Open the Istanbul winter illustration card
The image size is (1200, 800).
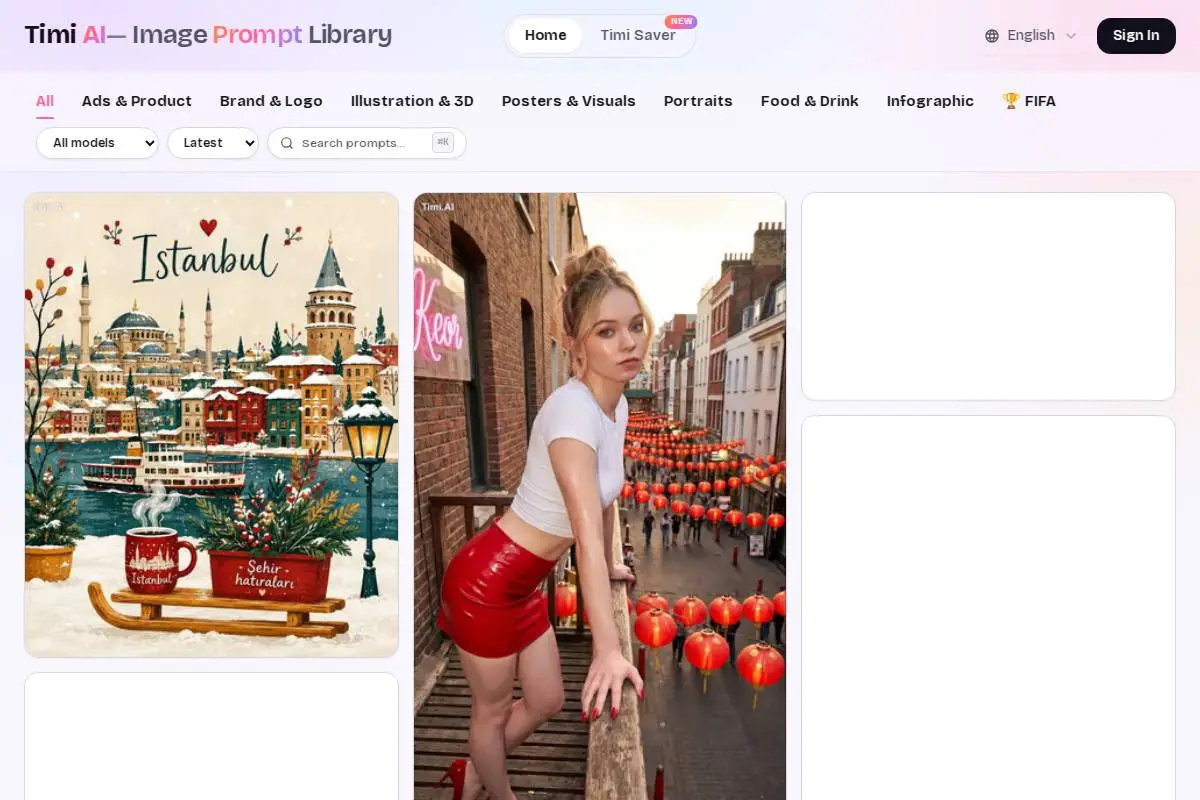pos(212,425)
